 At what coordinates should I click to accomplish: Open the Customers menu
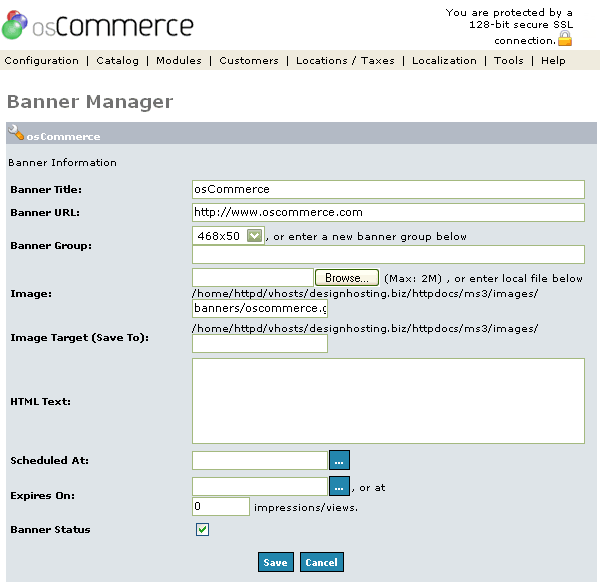249,60
